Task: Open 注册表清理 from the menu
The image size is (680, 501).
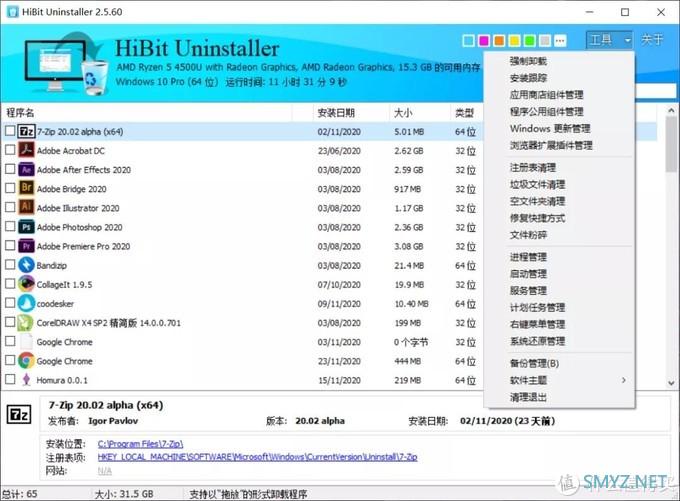Action: [x=532, y=167]
